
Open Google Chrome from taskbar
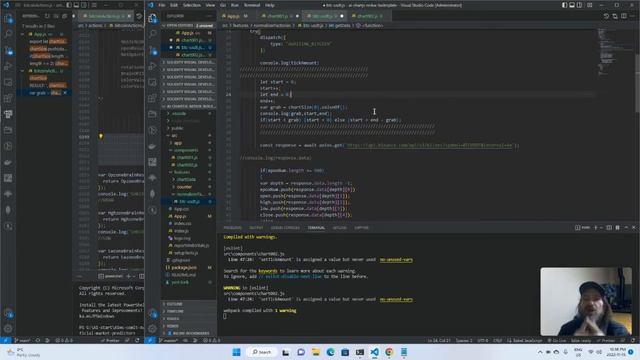389,352
